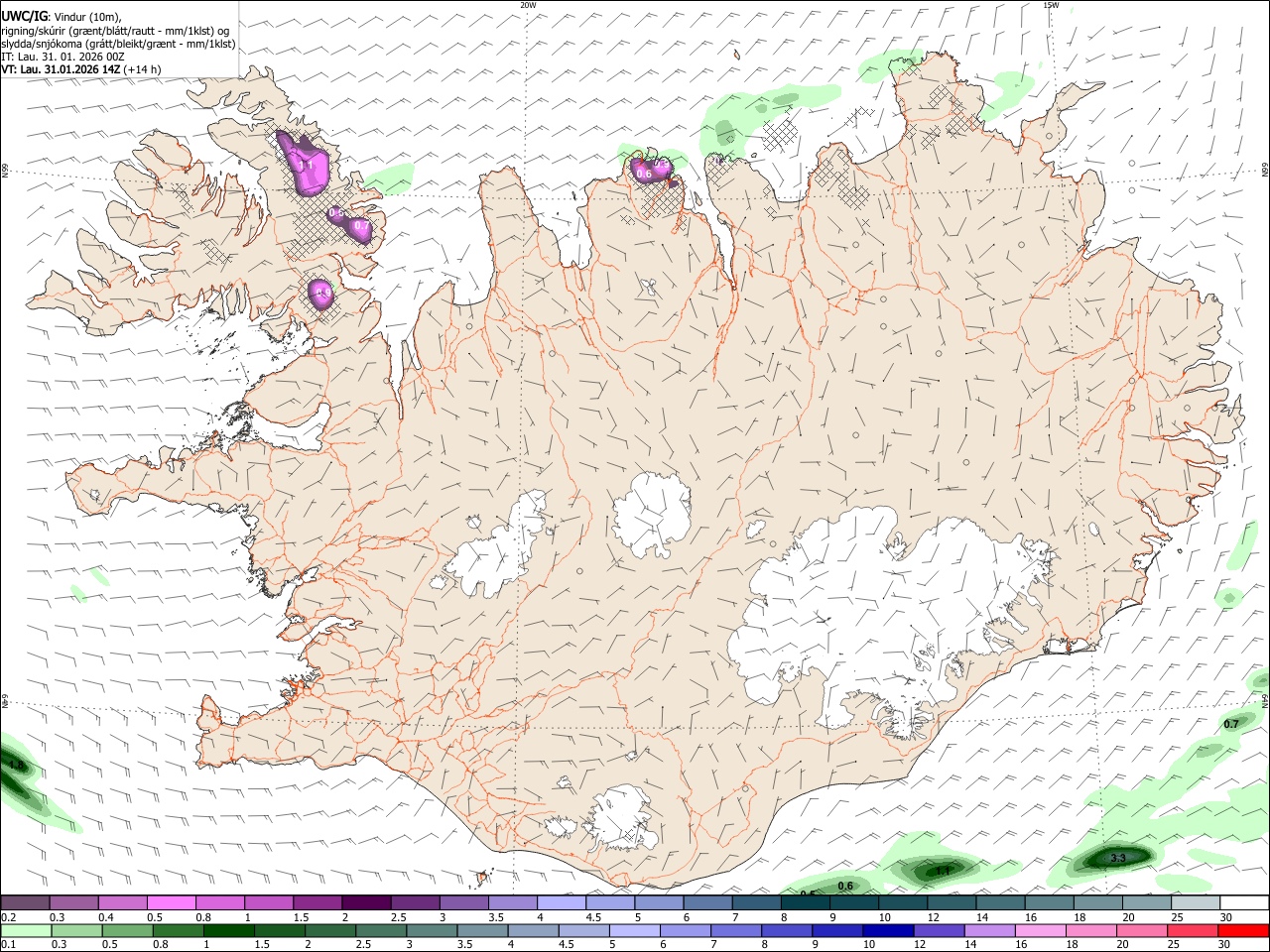Click the 'UWC/IG' map title text
The image size is (1270, 952).
coord(24,17)
